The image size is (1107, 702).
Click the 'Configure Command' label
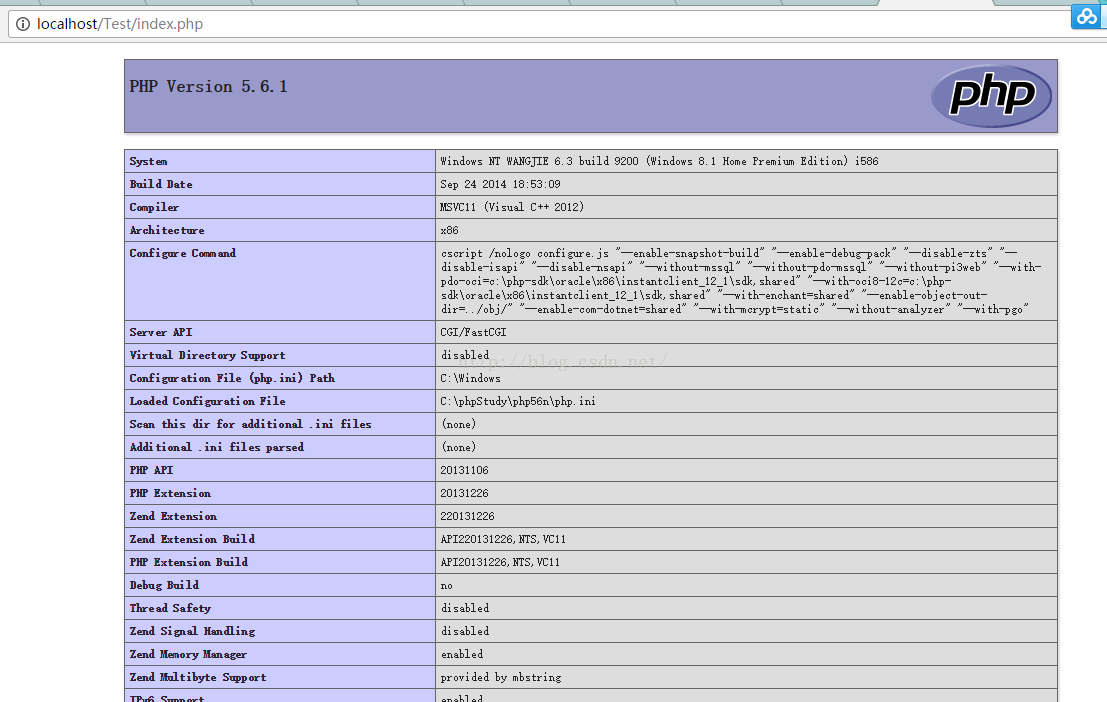tap(182, 254)
